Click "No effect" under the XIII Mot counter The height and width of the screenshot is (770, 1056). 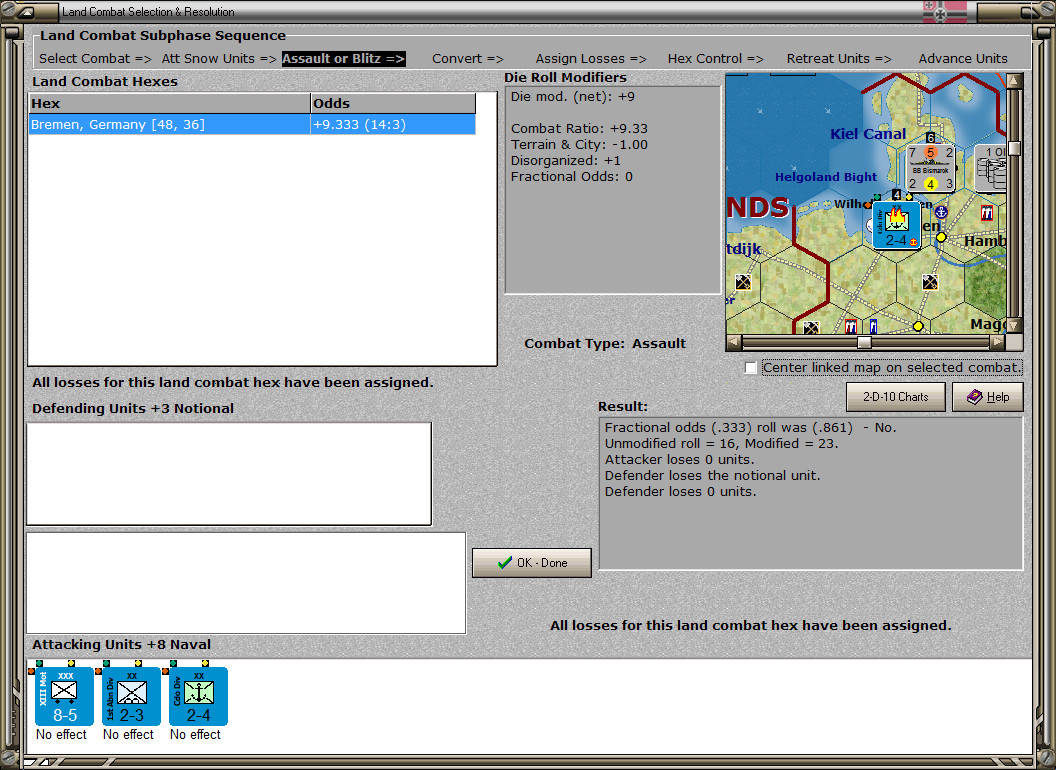tap(61, 734)
